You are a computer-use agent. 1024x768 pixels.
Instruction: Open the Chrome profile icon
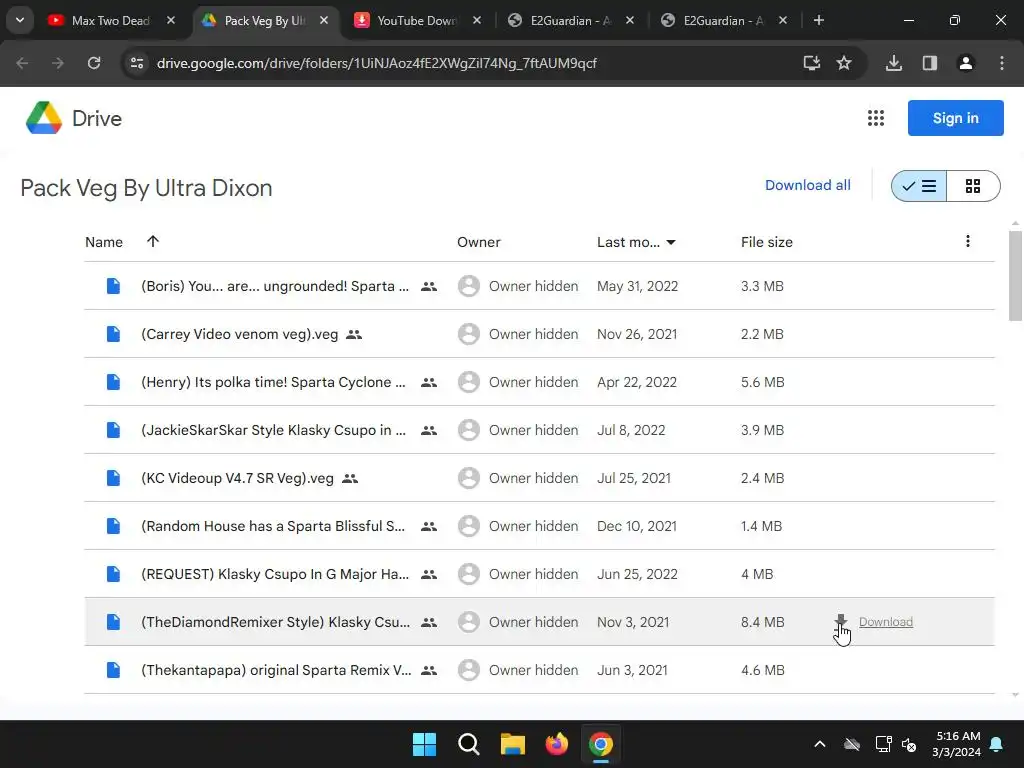pyautogui.click(x=965, y=63)
